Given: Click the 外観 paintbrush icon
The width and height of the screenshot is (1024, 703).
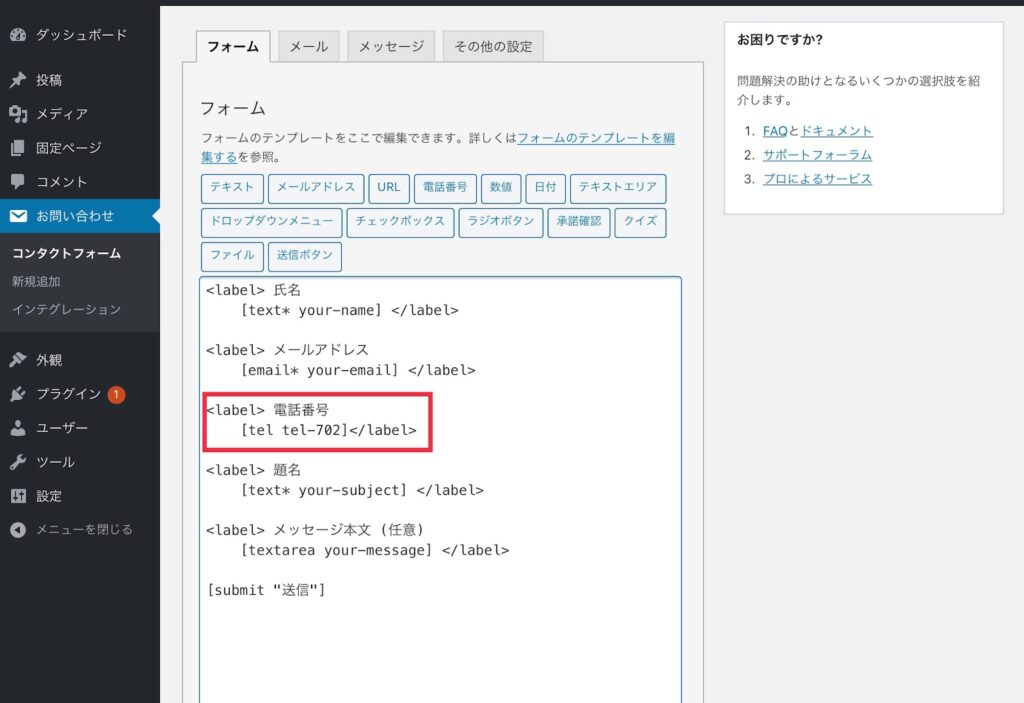Looking at the screenshot, I should point(18,360).
